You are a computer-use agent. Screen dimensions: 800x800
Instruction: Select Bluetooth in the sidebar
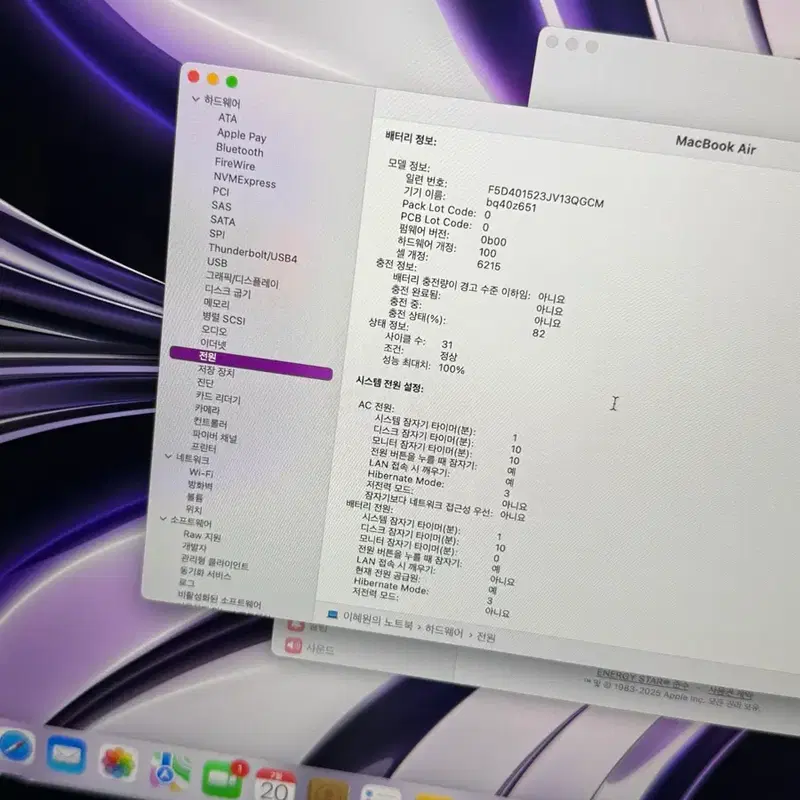(x=239, y=149)
